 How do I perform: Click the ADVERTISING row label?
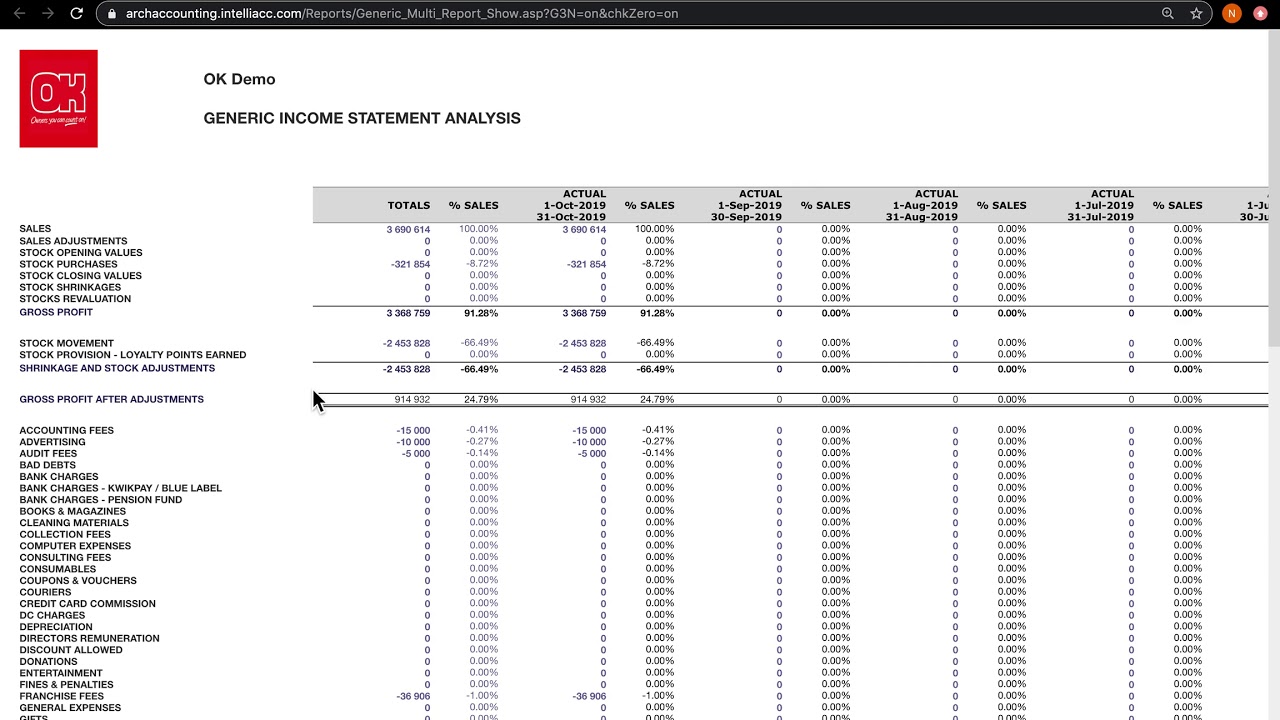[x=52, y=442]
